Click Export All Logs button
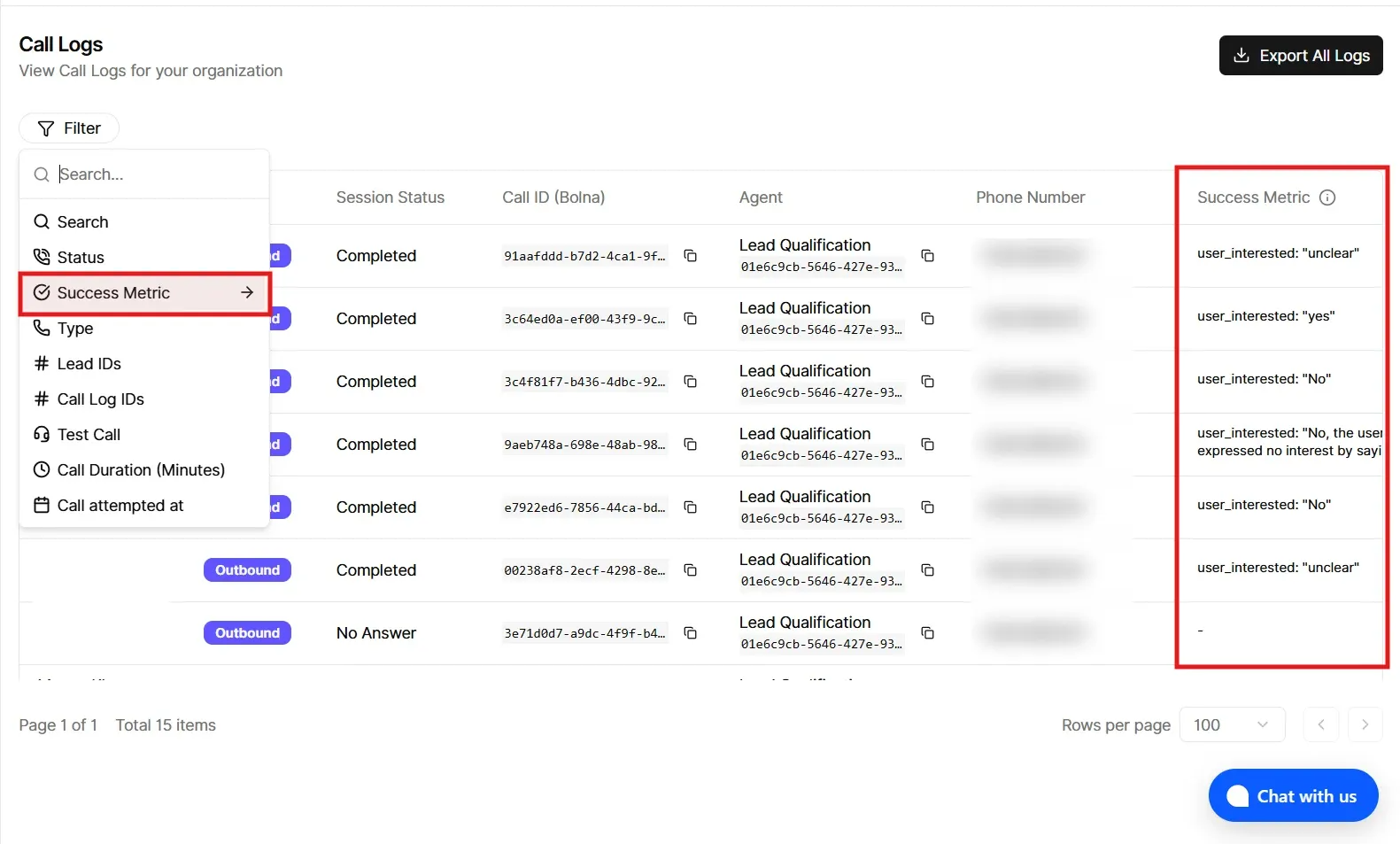 pos(1300,56)
